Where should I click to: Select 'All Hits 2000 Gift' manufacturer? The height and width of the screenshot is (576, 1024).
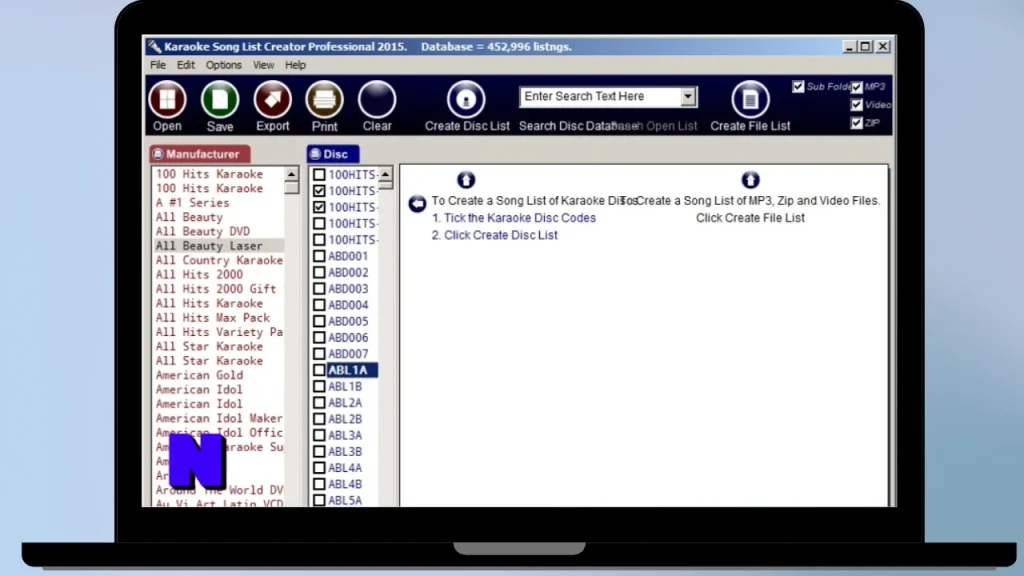(216, 289)
